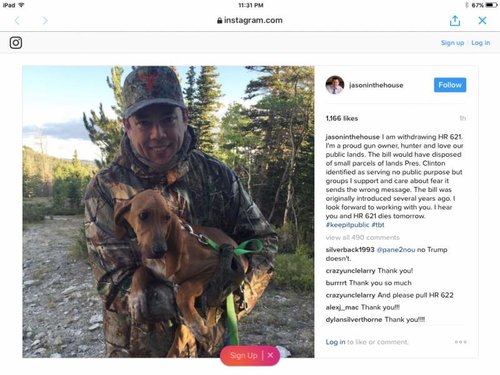500x375 pixels.
Task: Open the instagram.com address bar
Action: click(250, 20)
